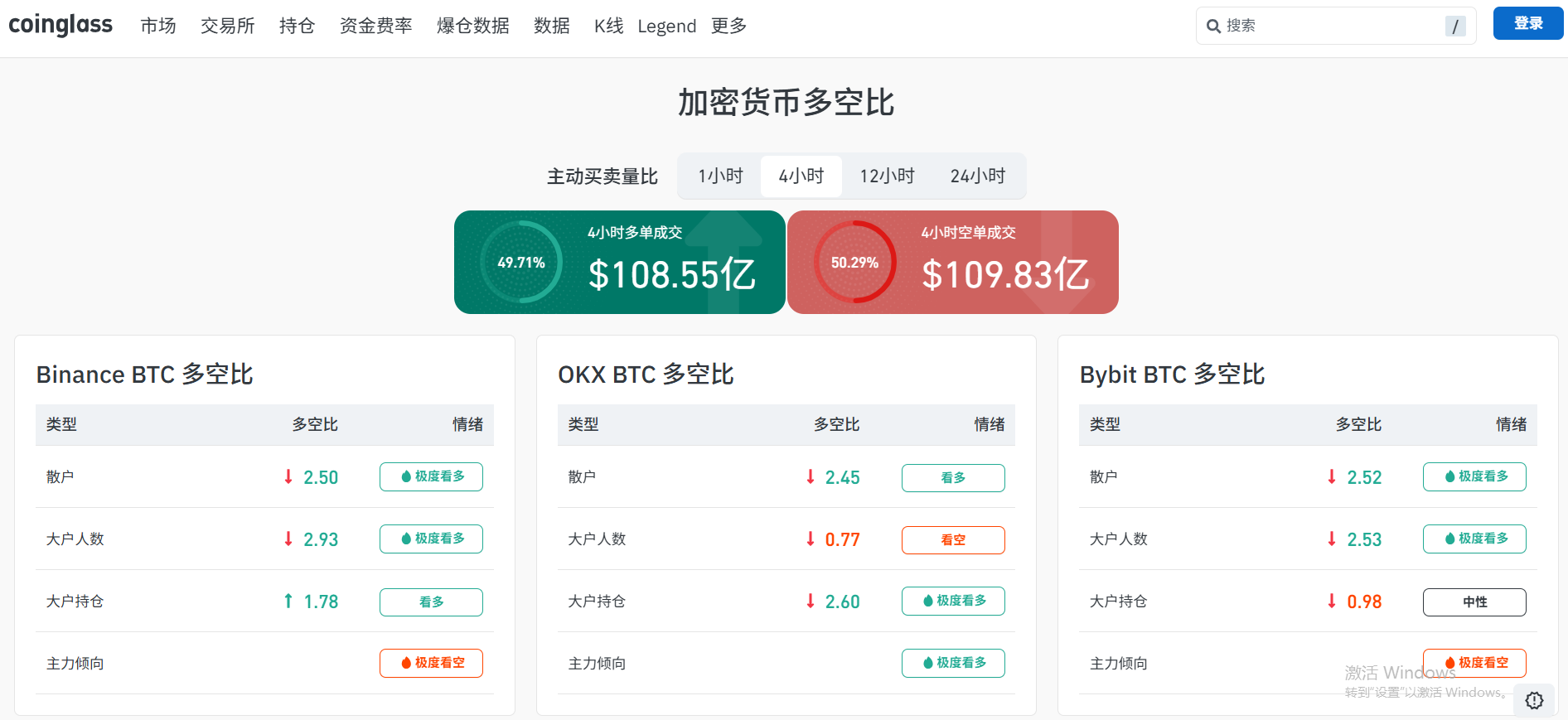The image size is (1568, 720).
Task: Open the 更多 menu
Action: tap(729, 26)
